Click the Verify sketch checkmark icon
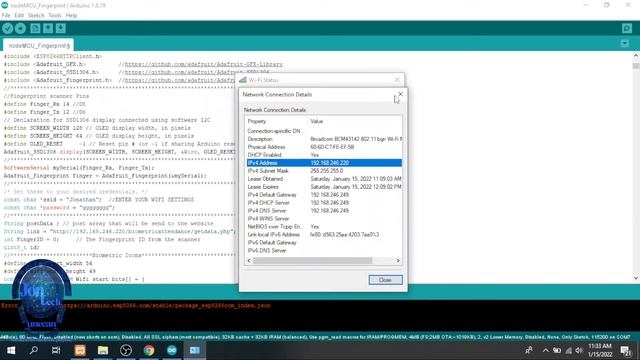Image resolution: width=640 pixels, height=360 pixels. click(x=7, y=28)
